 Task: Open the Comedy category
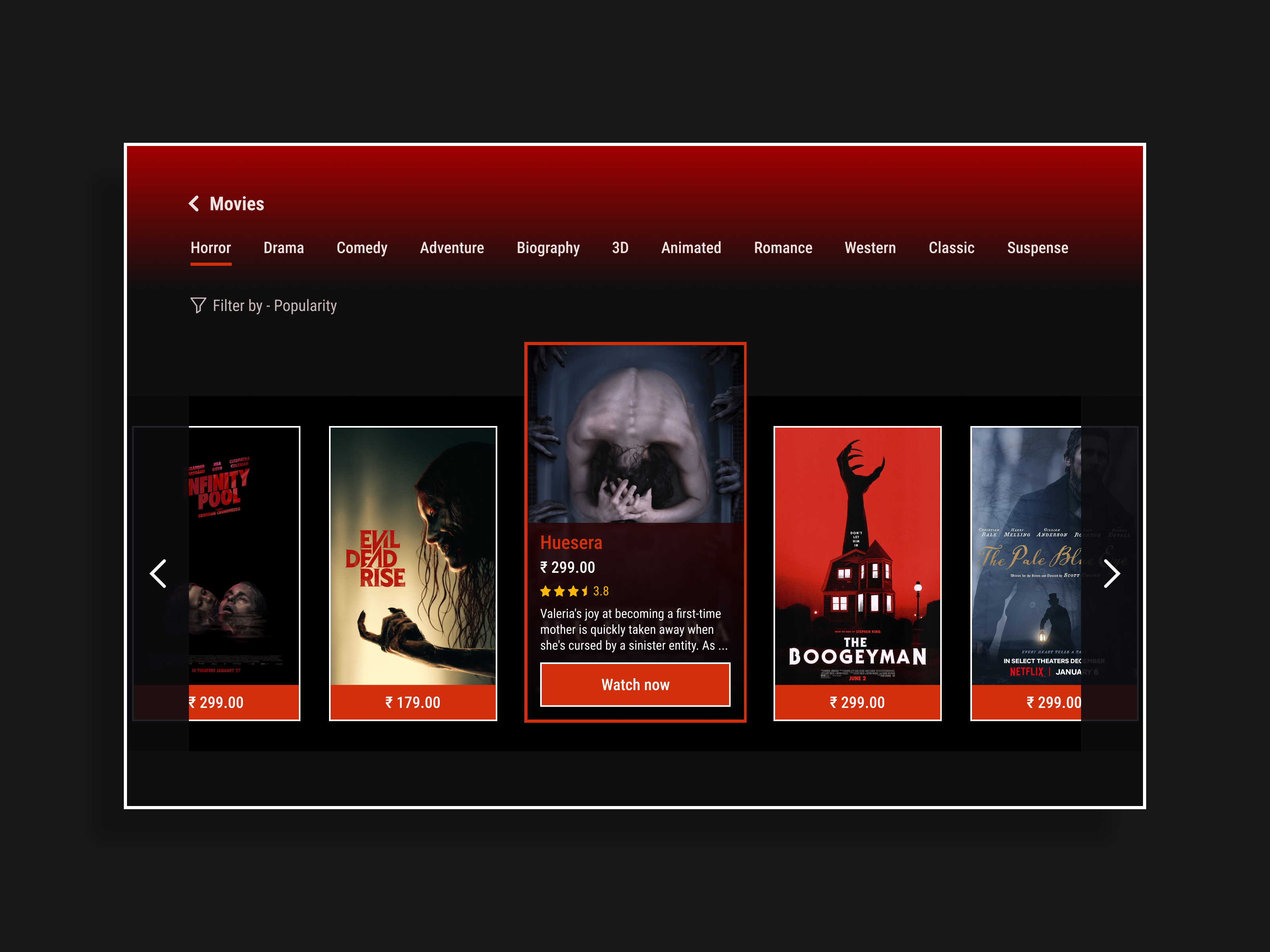click(362, 248)
